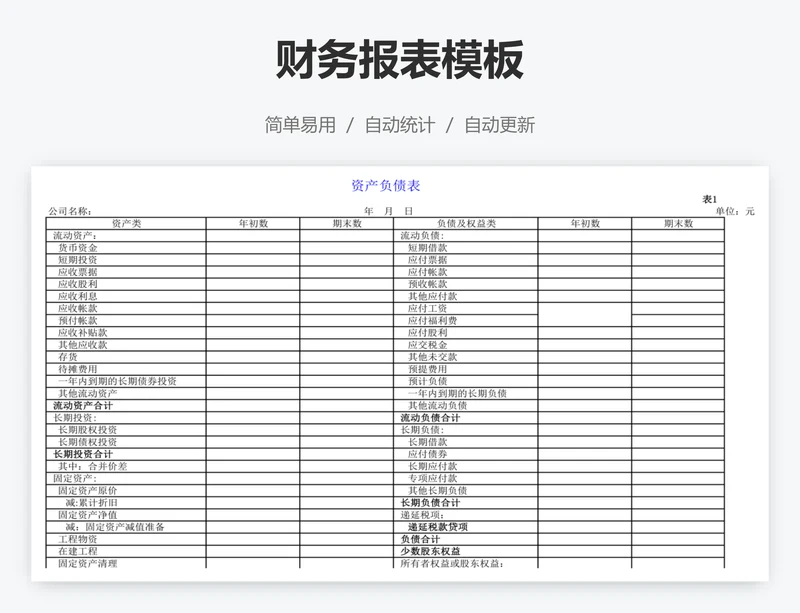The height and width of the screenshot is (613, 800).
Task: Select the 一年内到期的长期债券投资 row
Action: coord(117,381)
